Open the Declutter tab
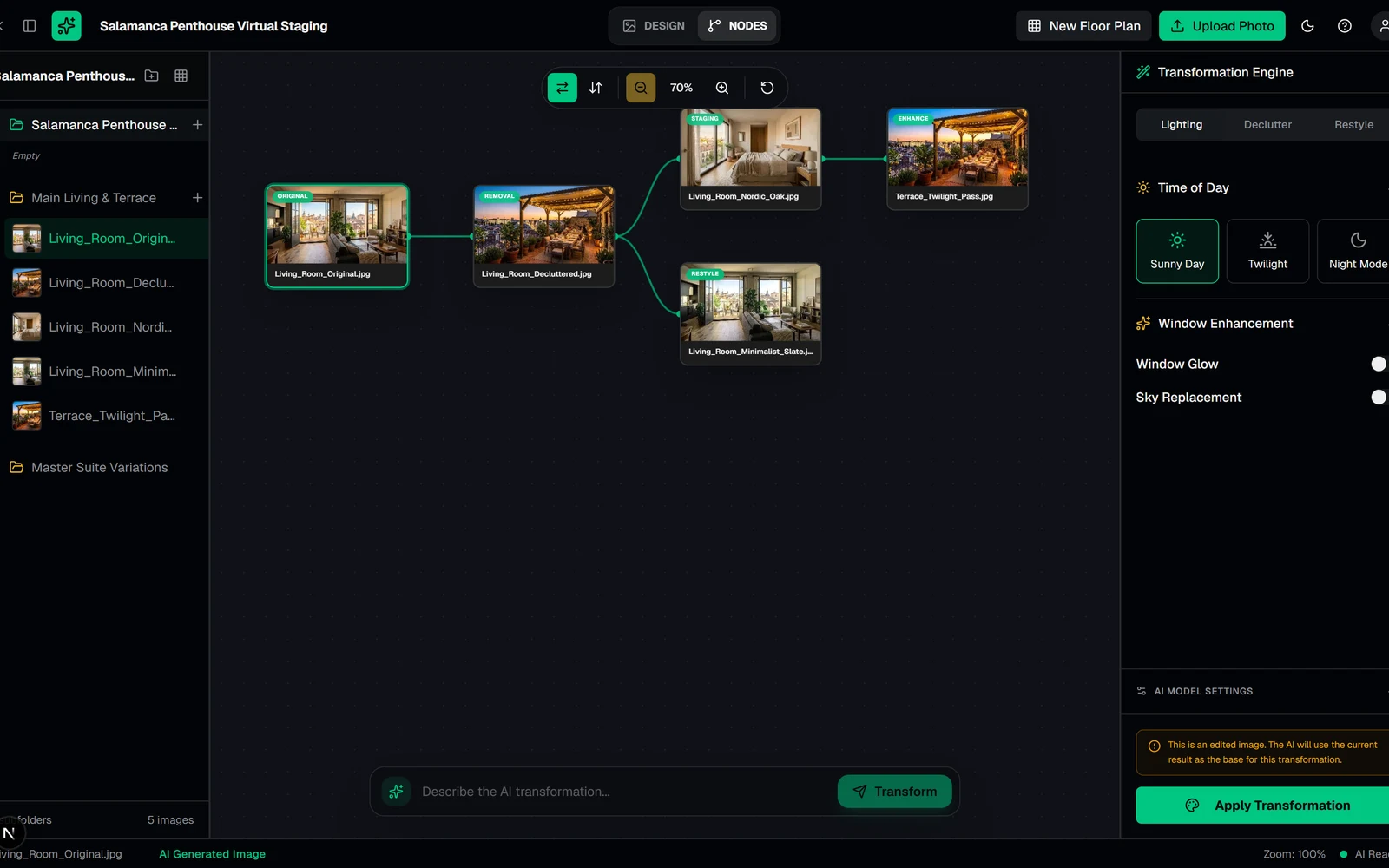1389x868 pixels. coord(1267,125)
